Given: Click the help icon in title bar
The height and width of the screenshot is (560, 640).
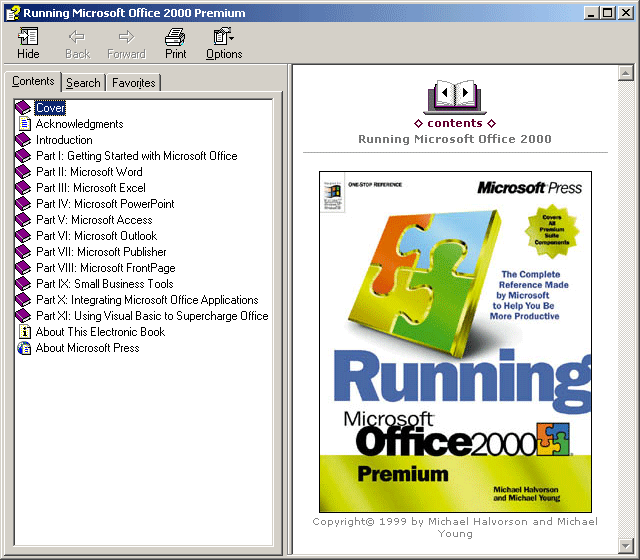Looking at the screenshot, I should (x=13, y=13).
